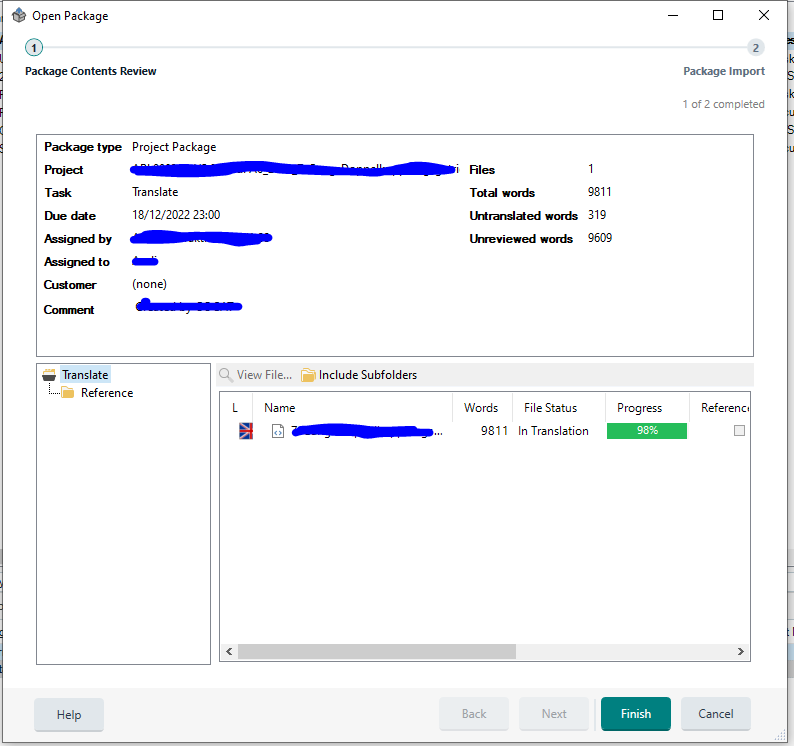Click the 'In Translation' status cell
This screenshot has width=794, height=746.
(x=553, y=430)
